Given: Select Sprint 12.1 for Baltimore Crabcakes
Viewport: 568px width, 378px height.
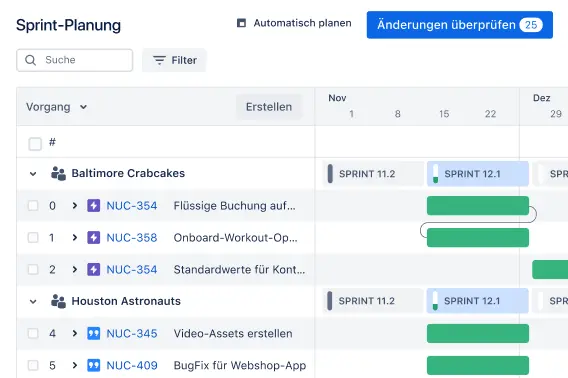Looking at the screenshot, I should [478, 174].
